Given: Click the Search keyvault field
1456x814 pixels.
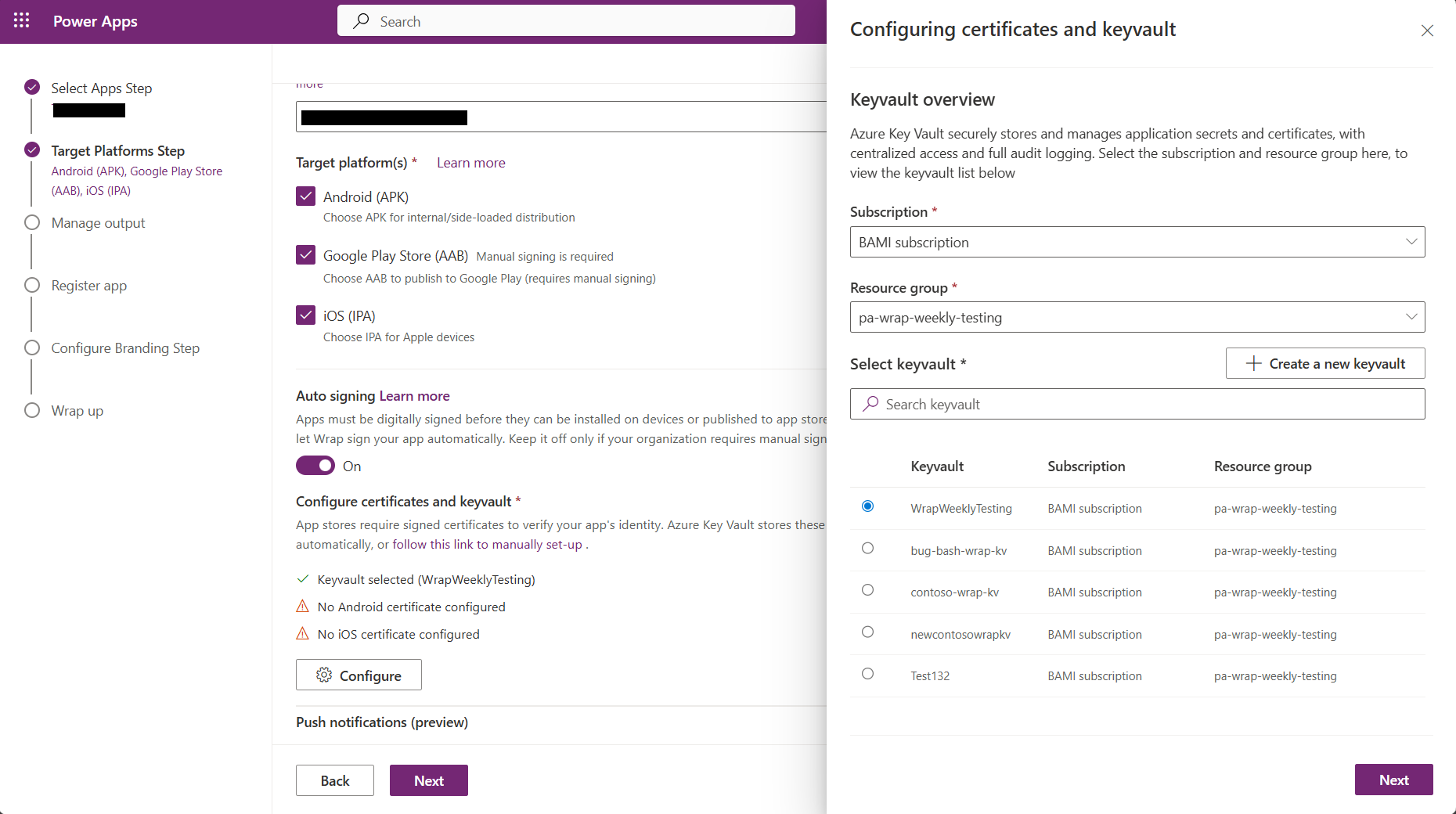Looking at the screenshot, I should 1137,405.
